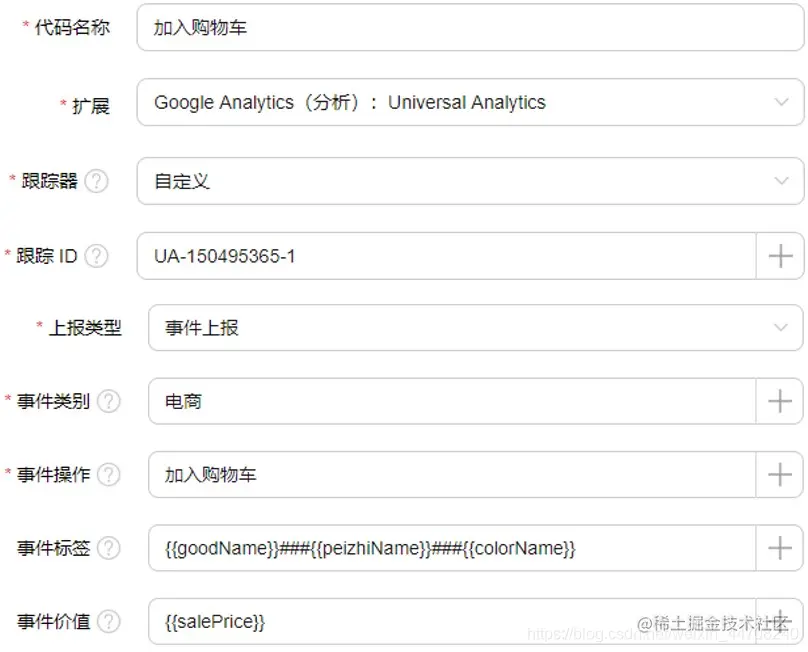Open the 跟踪器 dropdown showing 自定义
Screen dimensions: 808x652
click(x=470, y=181)
